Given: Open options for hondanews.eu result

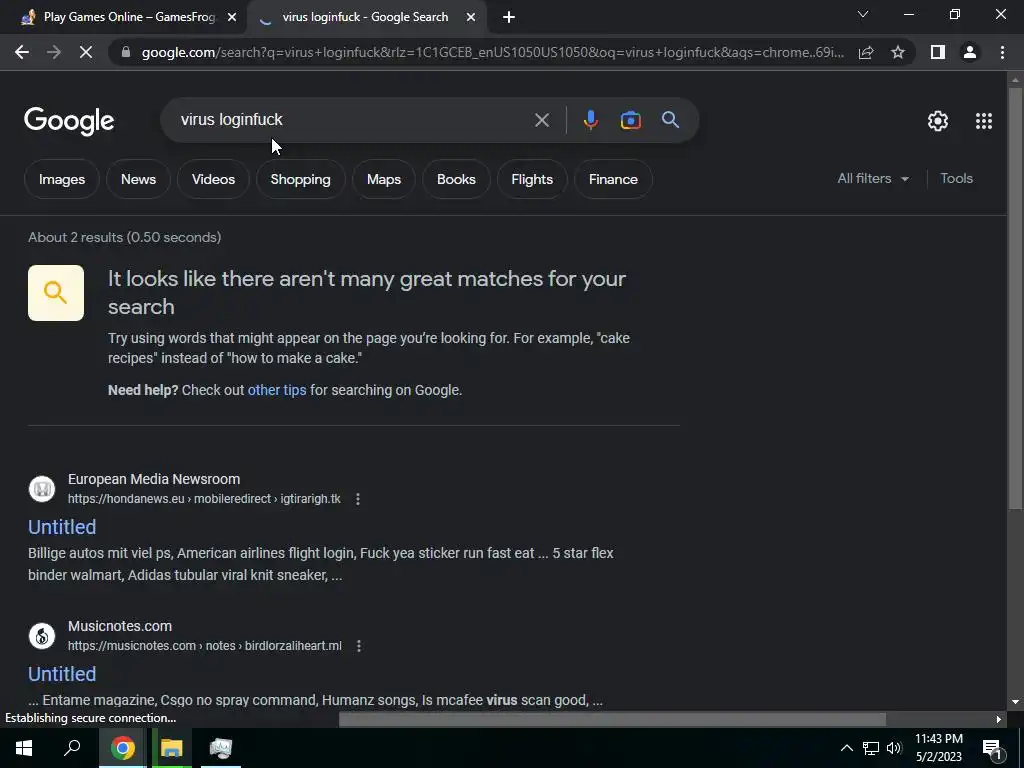Looking at the screenshot, I should point(358,499).
